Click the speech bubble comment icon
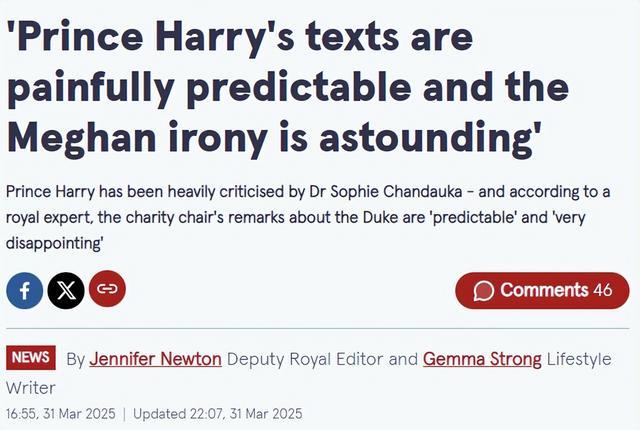The width and height of the screenshot is (640, 430). click(x=484, y=291)
